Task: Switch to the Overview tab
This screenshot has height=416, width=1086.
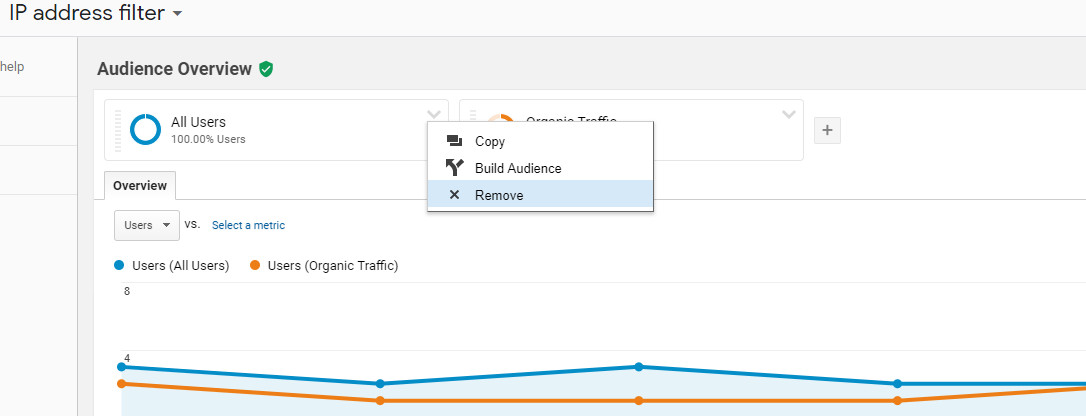Action: coord(140,186)
